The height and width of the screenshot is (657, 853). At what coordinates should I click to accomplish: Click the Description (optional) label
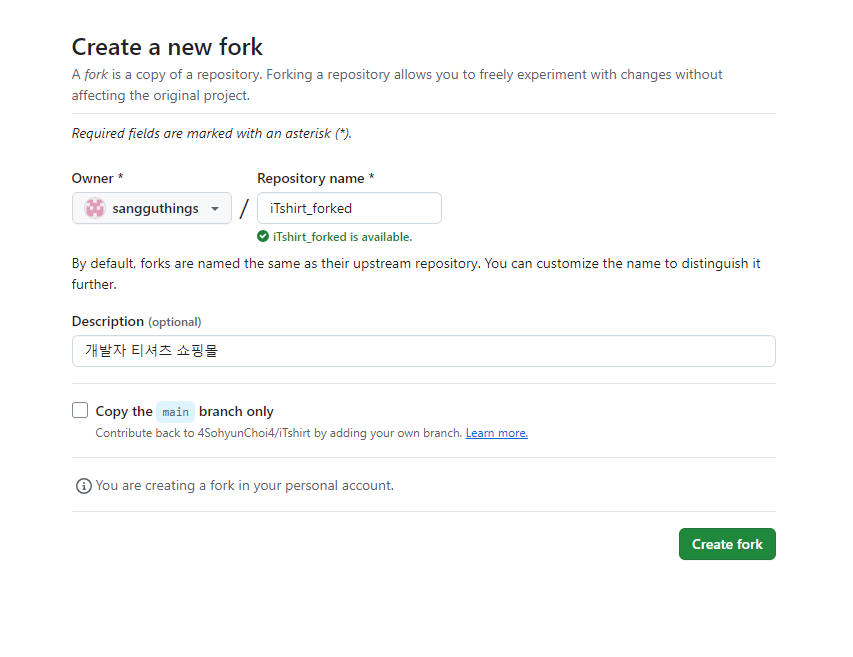click(x=137, y=321)
